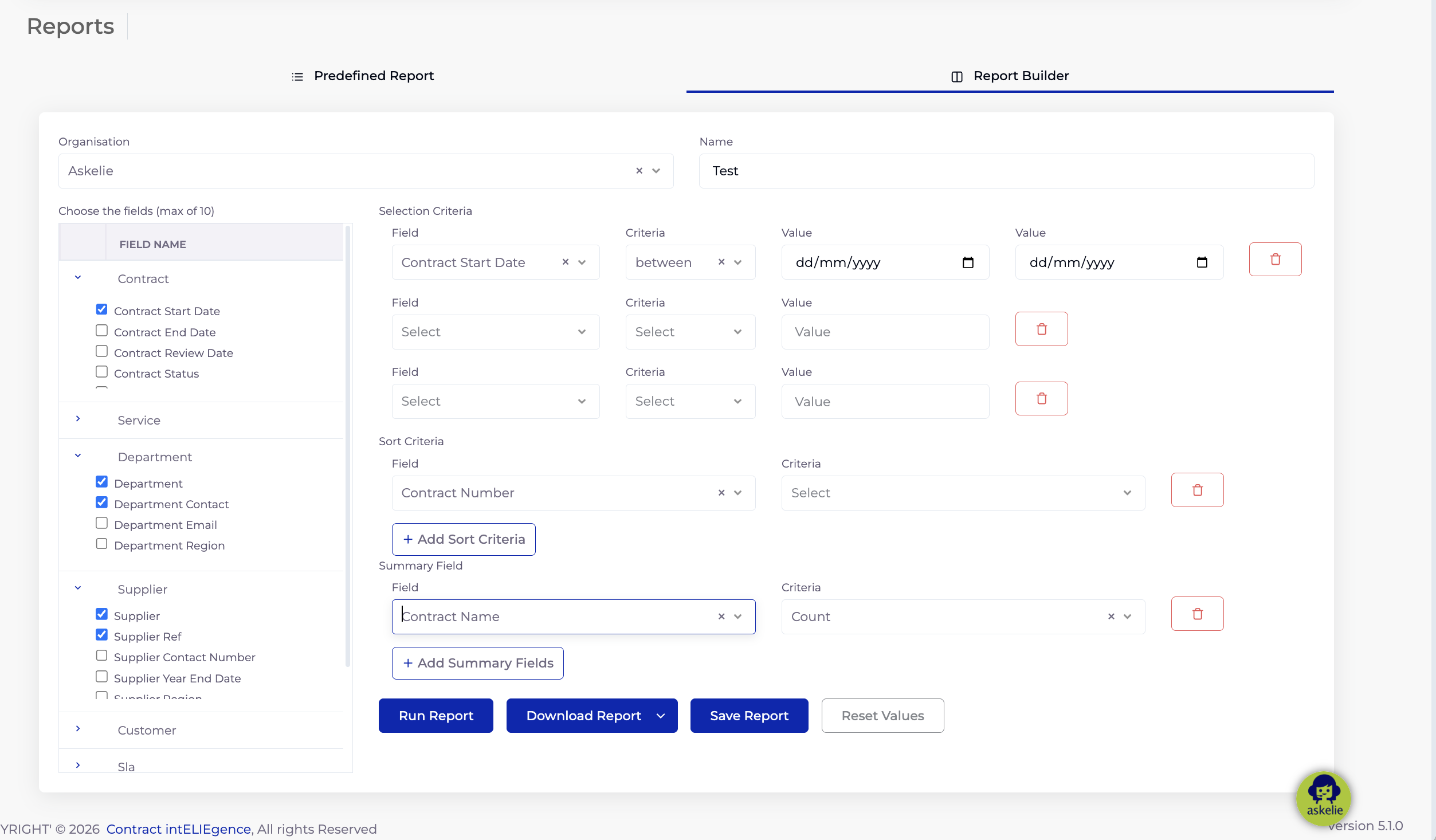Clear the Contract Start Date field selection
Viewport: 1436px width, 840px height.
coord(565,262)
